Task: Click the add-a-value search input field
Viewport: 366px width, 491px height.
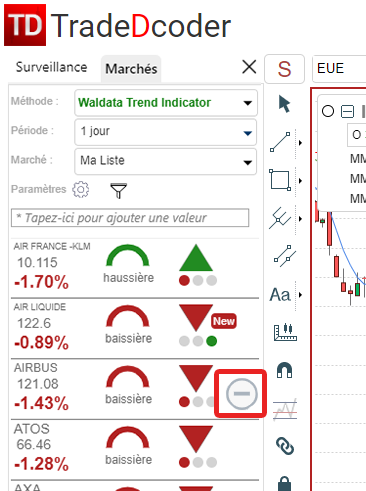Action: tap(130, 218)
